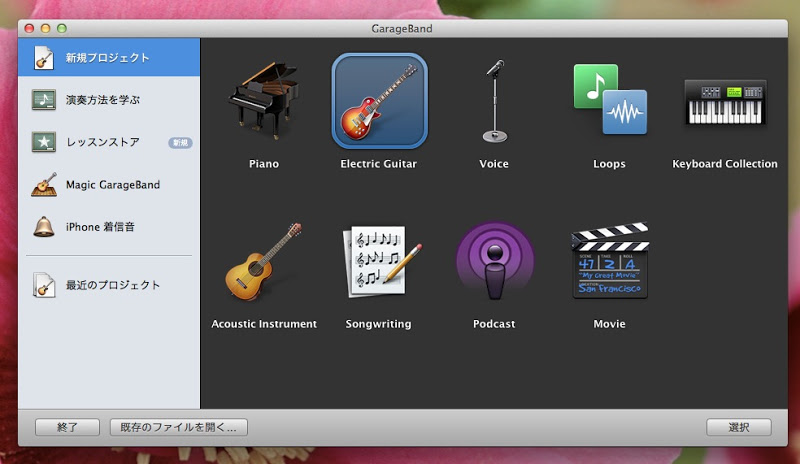Choose the Keyboard Collection icon
The height and width of the screenshot is (464, 800).
click(x=725, y=102)
